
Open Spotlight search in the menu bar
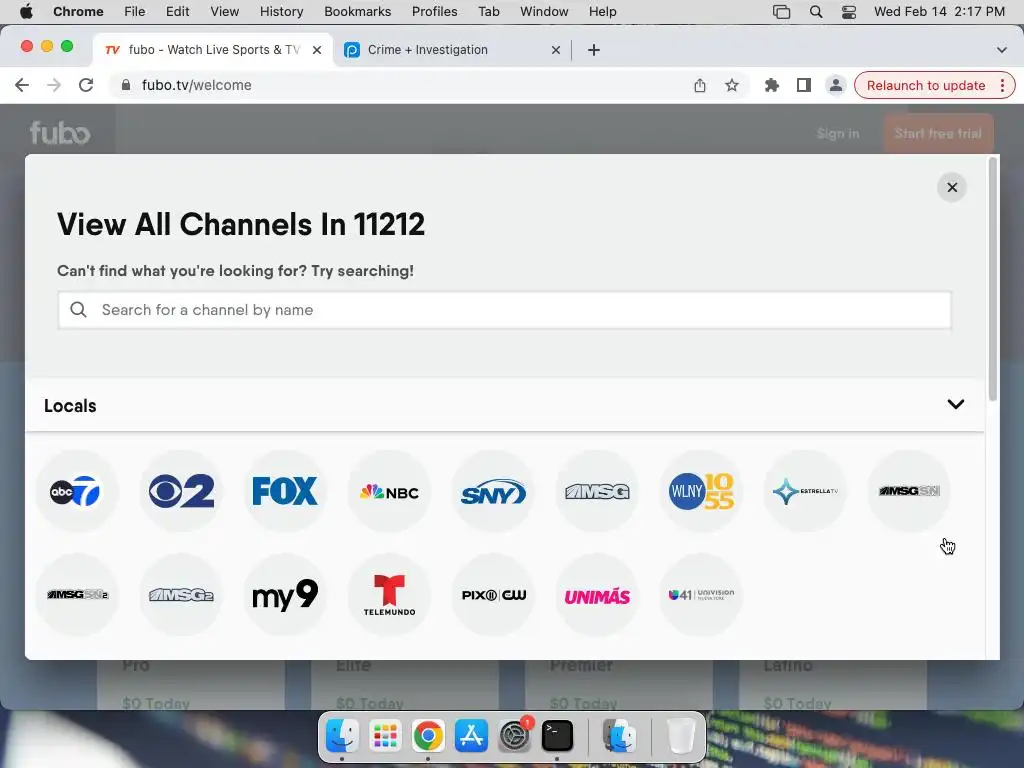click(816, 11)
